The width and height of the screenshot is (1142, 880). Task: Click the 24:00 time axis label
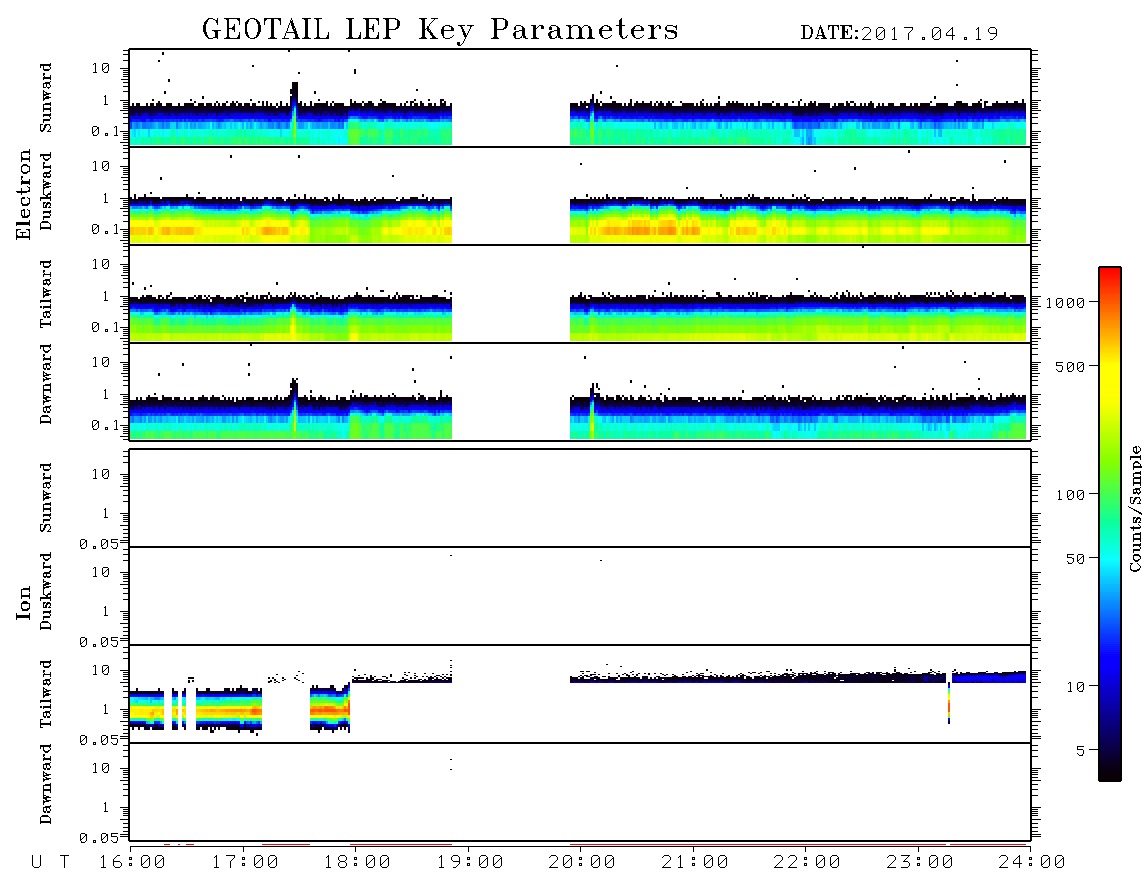[1032, 863]
